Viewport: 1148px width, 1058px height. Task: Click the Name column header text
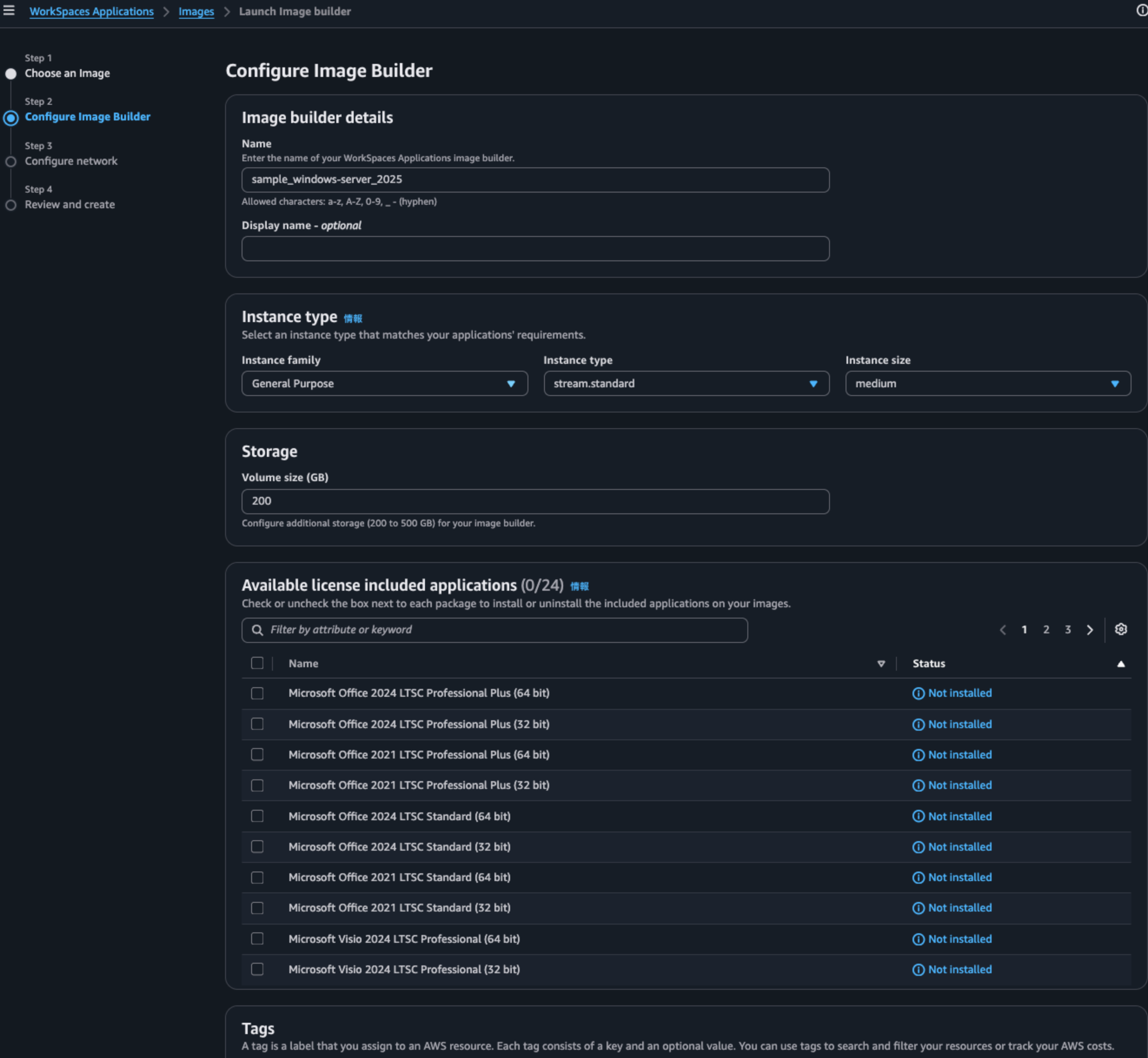(303, 664)
